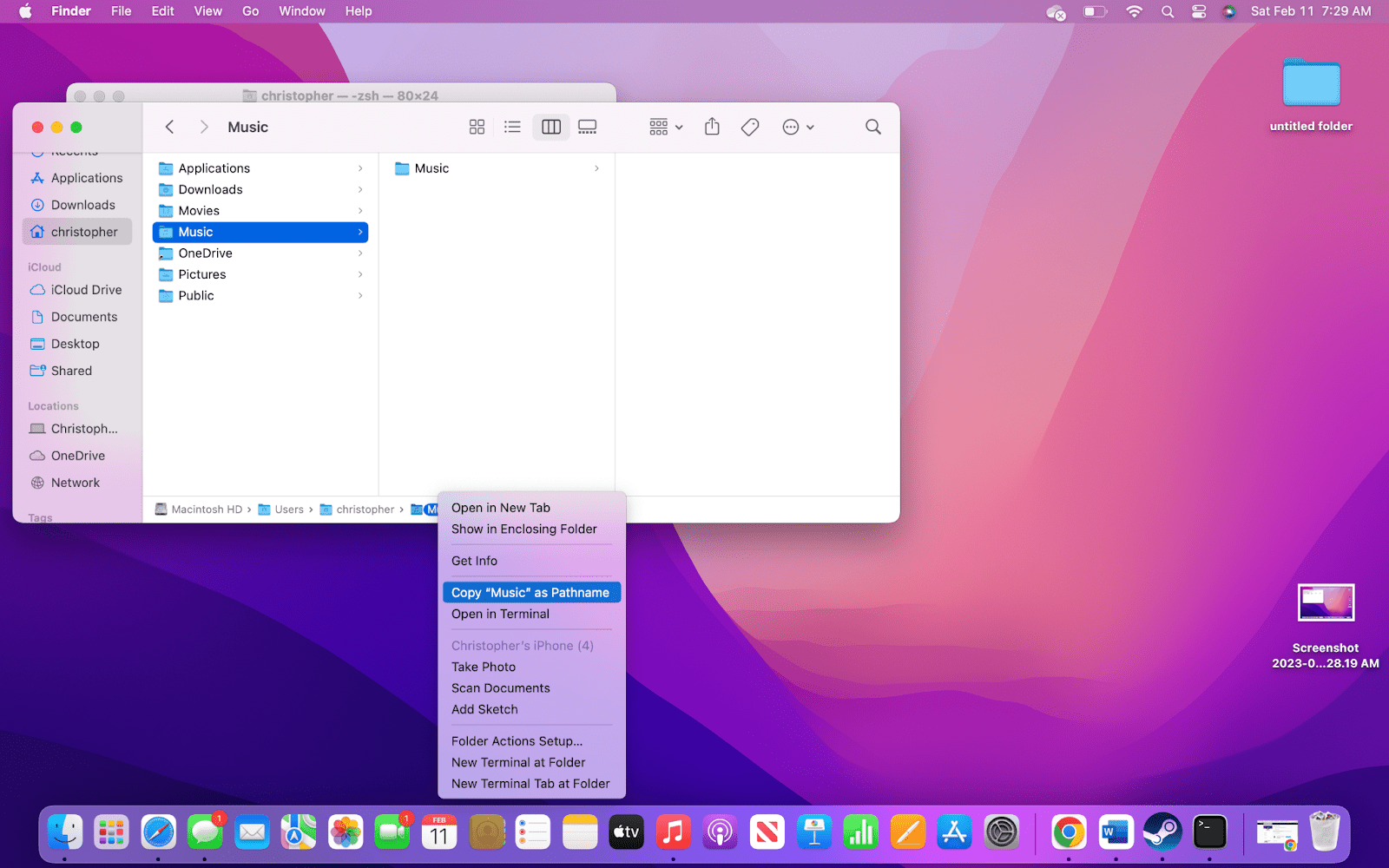Open Documents in Finder sidebar
Screen dimensions: 1389x868
coord(77,317)
